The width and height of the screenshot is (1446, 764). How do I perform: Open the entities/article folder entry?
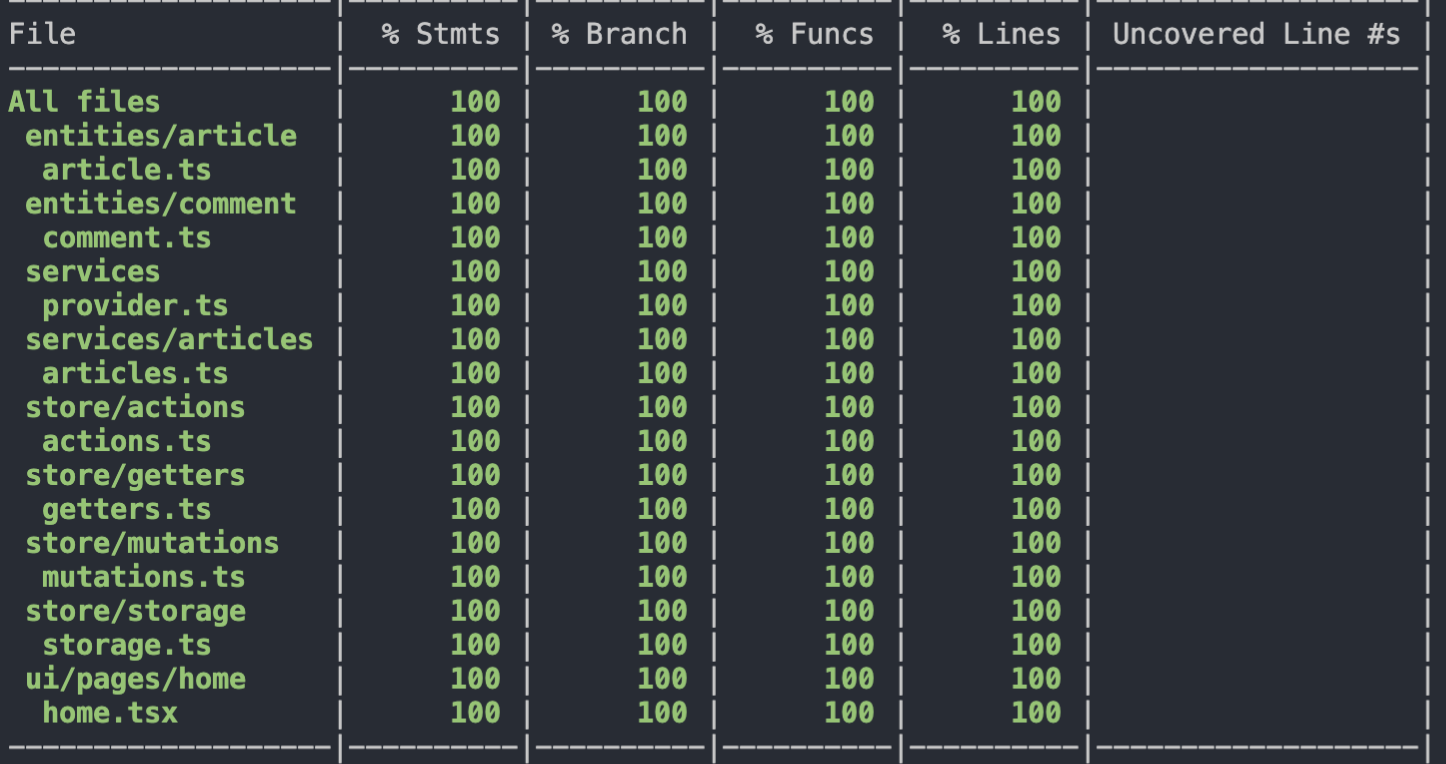(161, 135)
